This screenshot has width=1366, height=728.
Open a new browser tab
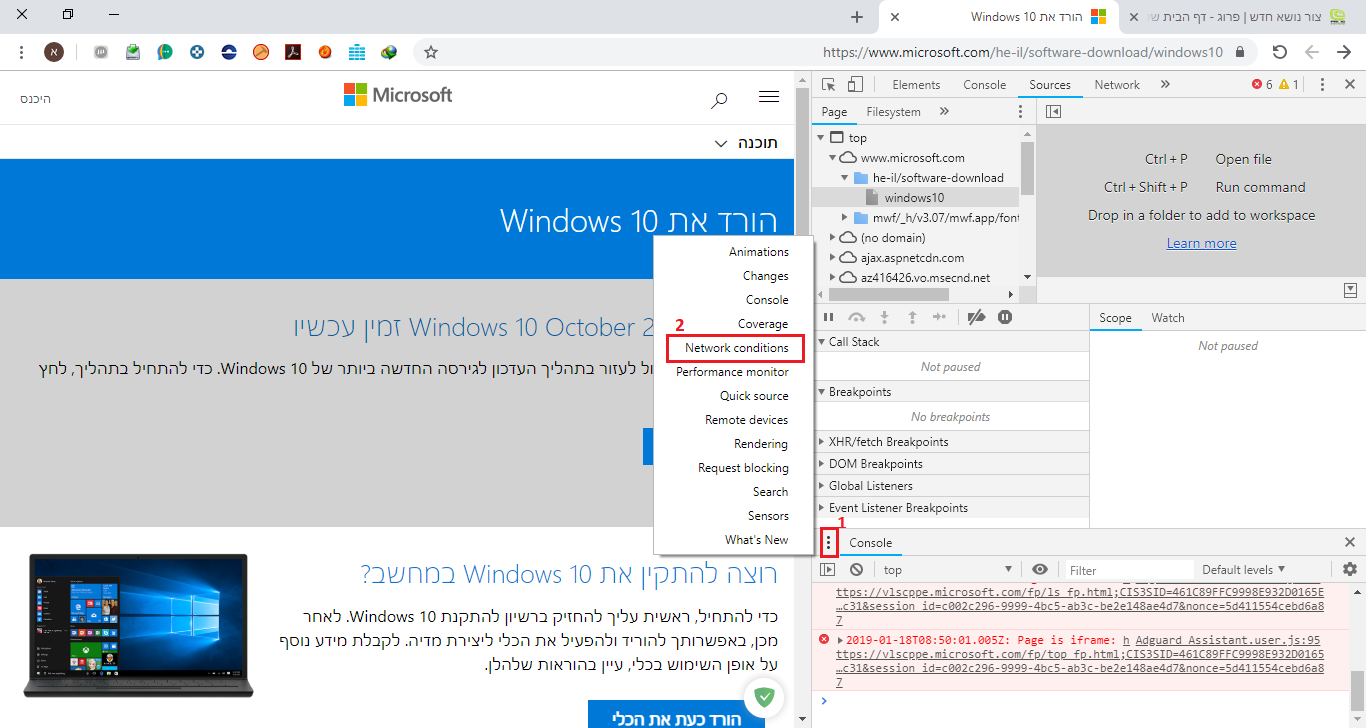[857, 17]
